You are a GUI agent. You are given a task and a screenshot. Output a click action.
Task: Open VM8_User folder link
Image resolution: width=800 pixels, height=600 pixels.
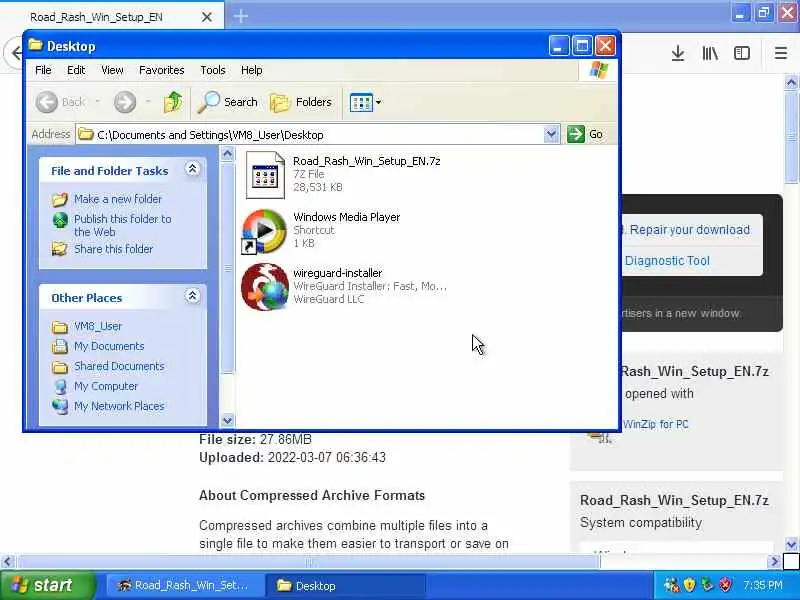pyautogui.click(x=97, y=326)
